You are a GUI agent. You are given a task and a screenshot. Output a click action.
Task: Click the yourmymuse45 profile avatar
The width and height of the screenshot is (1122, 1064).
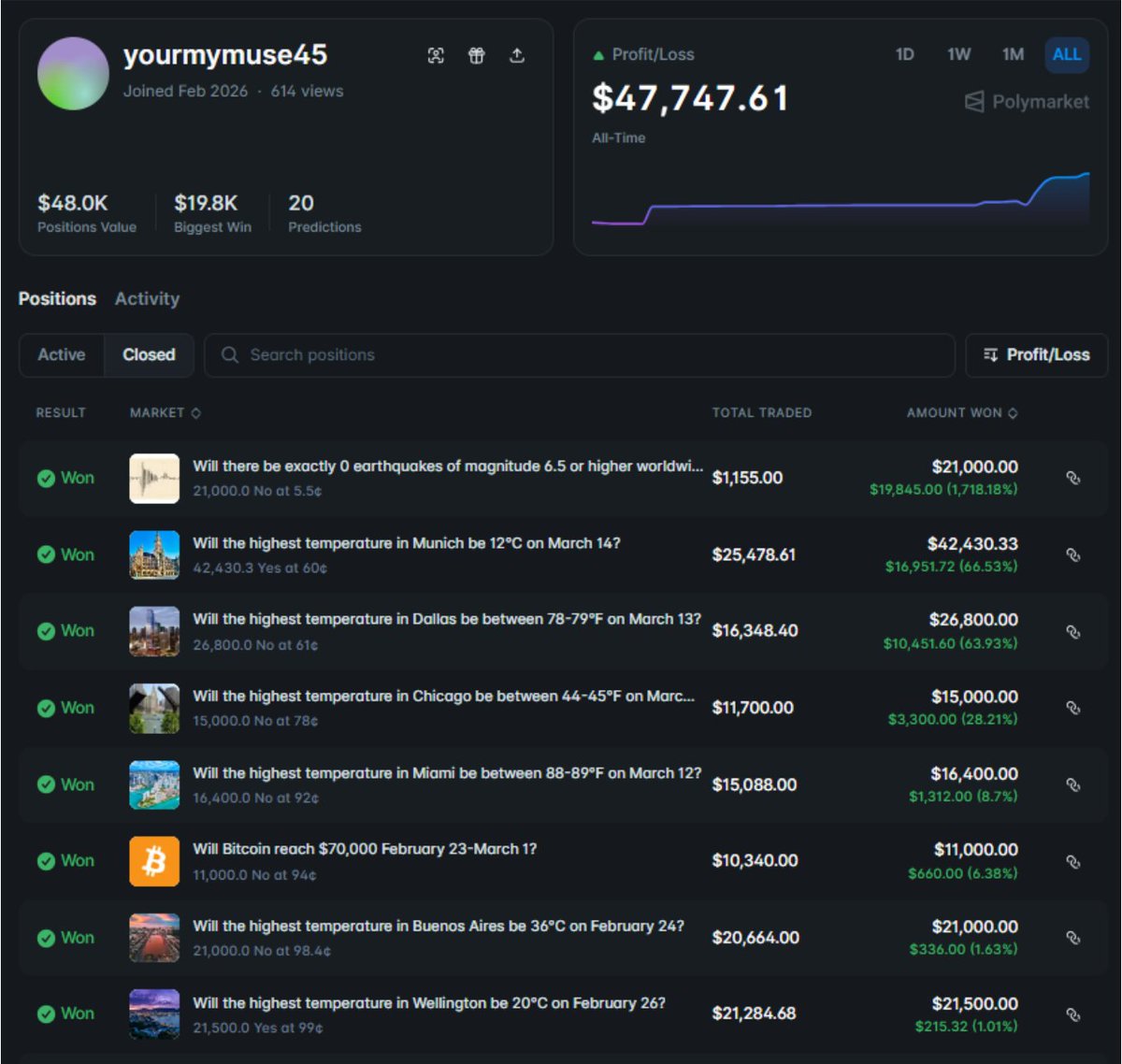(x=73, y=74)
